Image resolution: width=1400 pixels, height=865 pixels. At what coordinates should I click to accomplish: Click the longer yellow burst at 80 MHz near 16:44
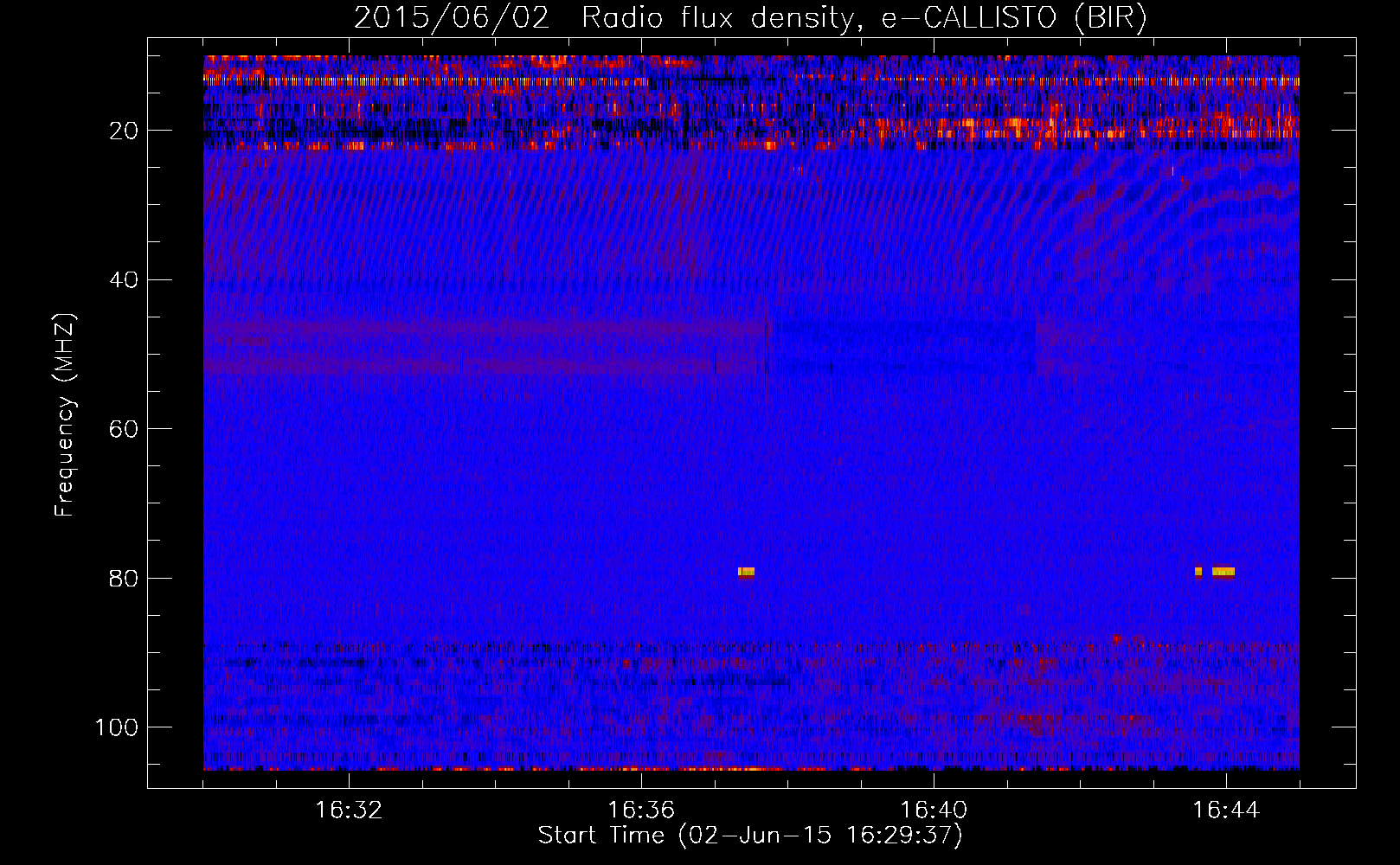click(1223, 572)
